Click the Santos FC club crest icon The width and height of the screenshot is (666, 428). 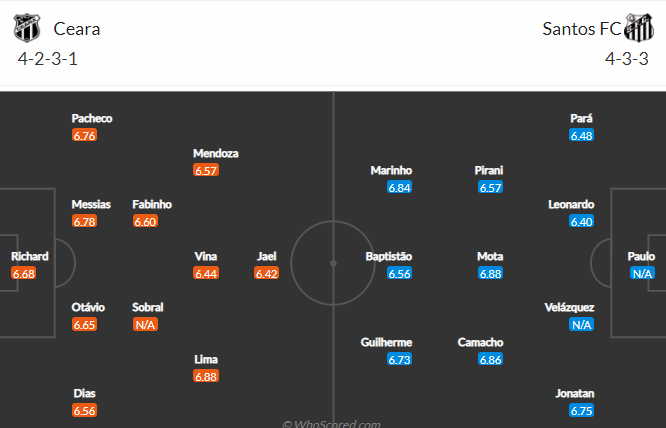pos(639,28)
